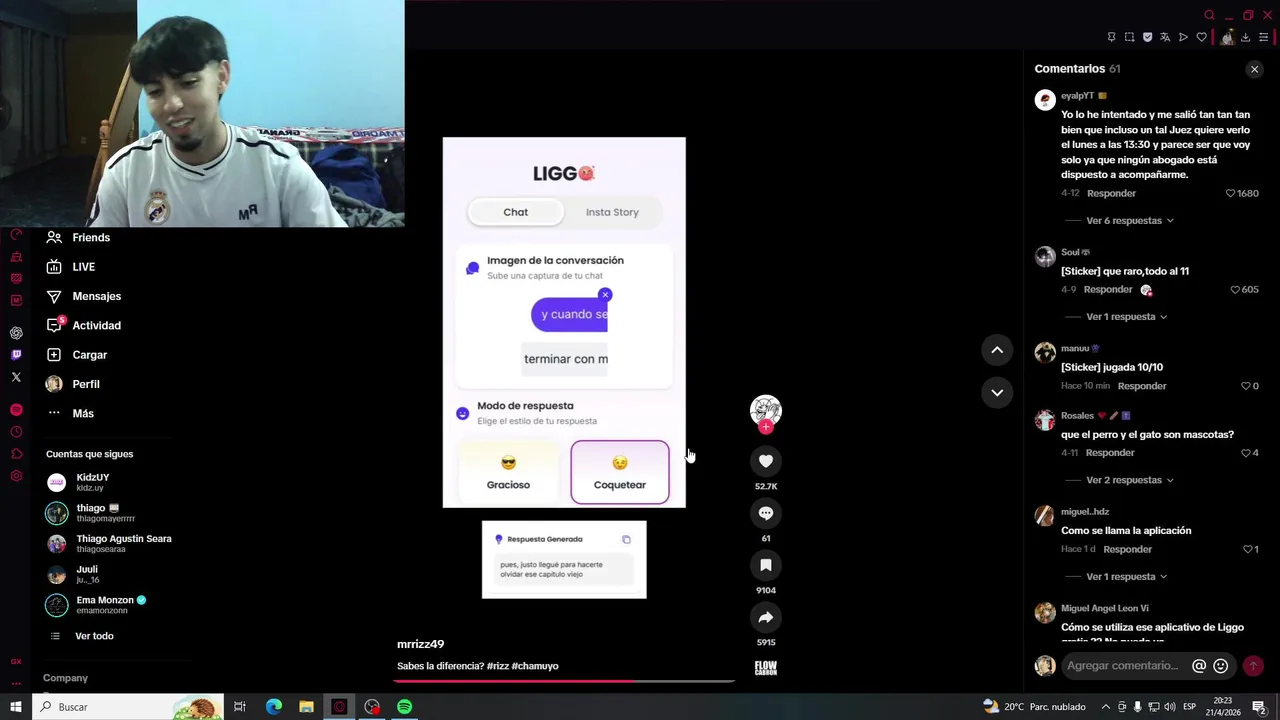This screenshot has width=1280, height=720.
Task: Click the Windows taskbar Buscar search box
Action: point(129,707)
